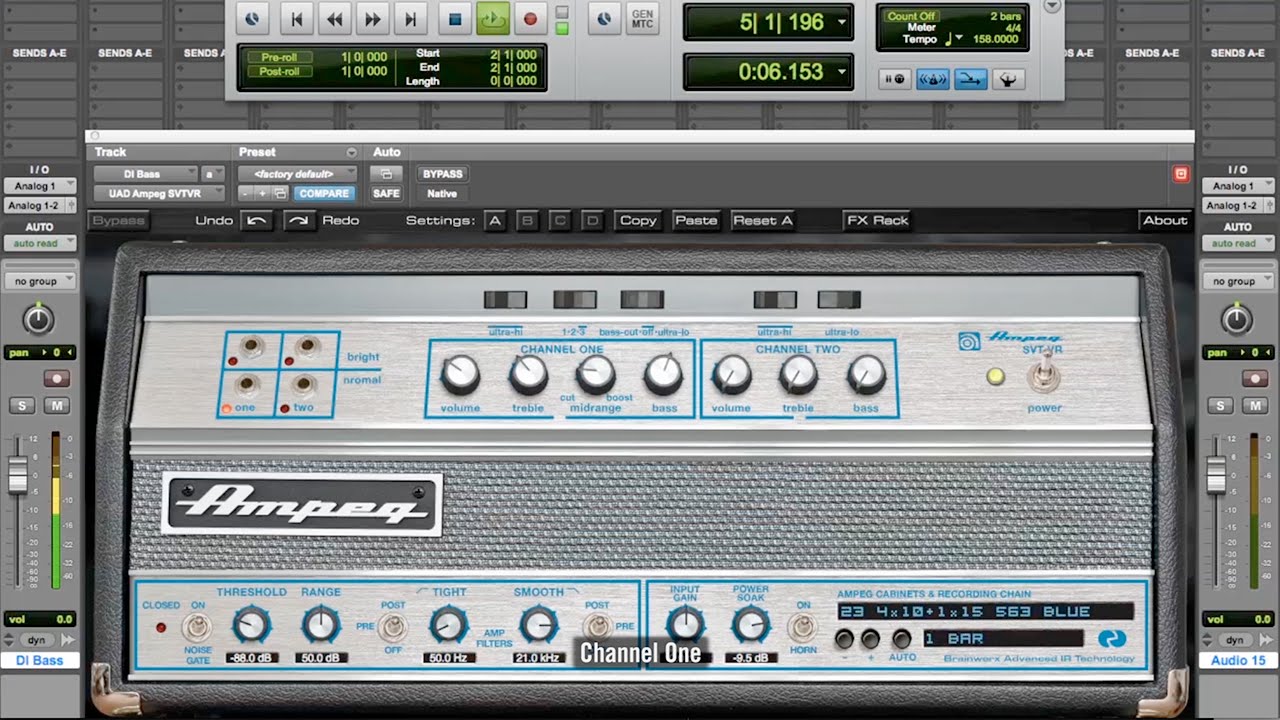
Task: Open the left channel 'auto read' automation selector
Action: pos(40,243)
